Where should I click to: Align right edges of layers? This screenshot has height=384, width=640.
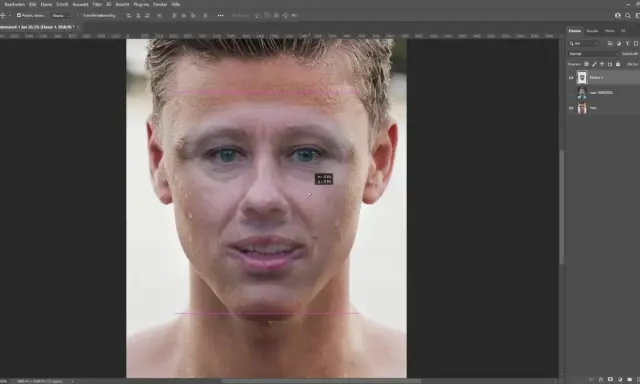(147, 16)
